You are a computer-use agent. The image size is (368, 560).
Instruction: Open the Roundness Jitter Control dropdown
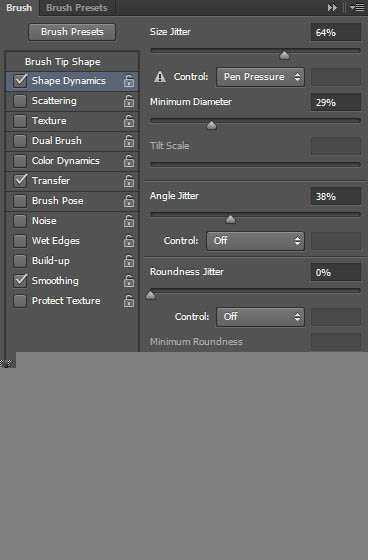[x=260, y=317]
